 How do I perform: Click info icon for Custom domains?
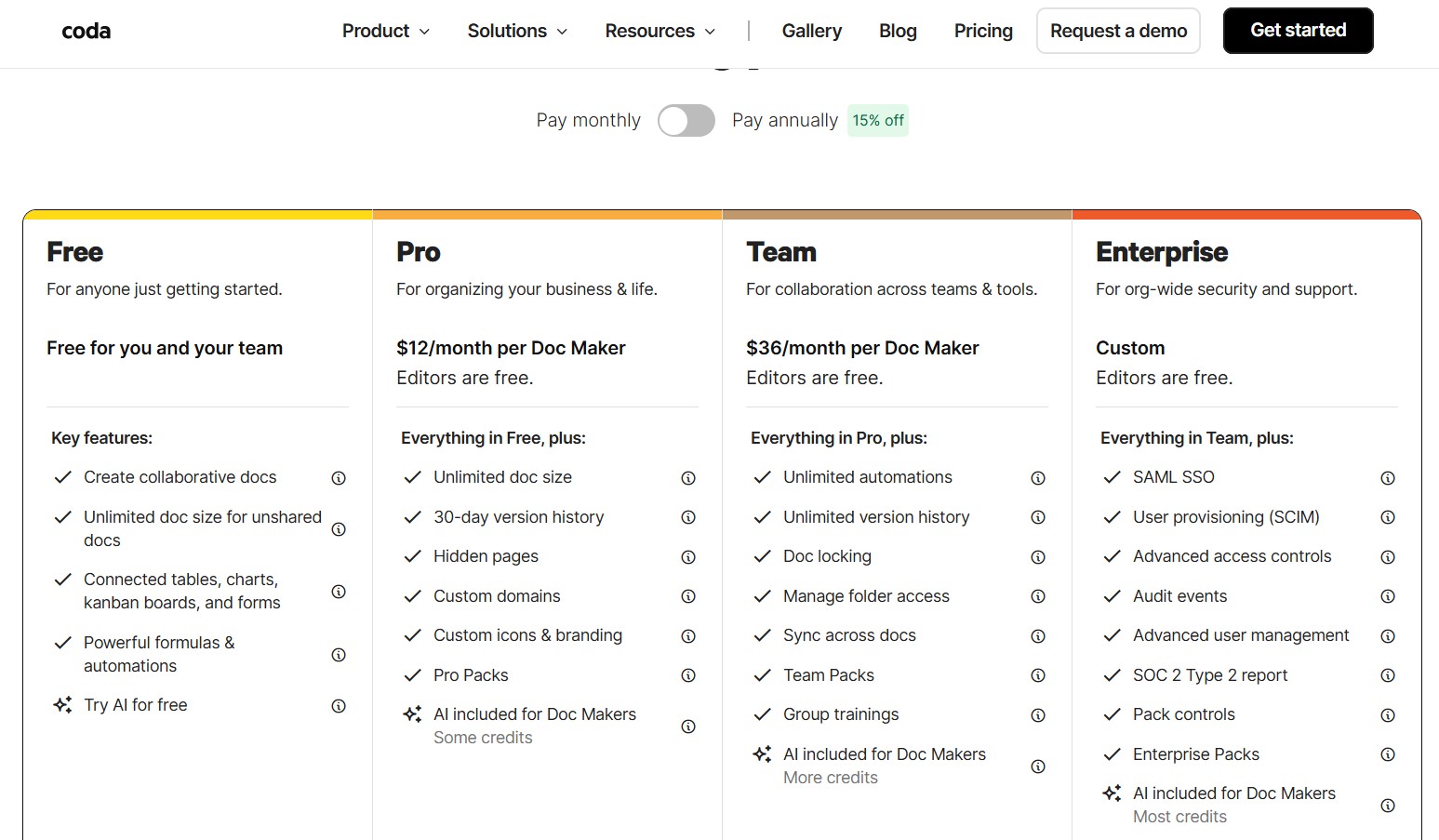688,596
